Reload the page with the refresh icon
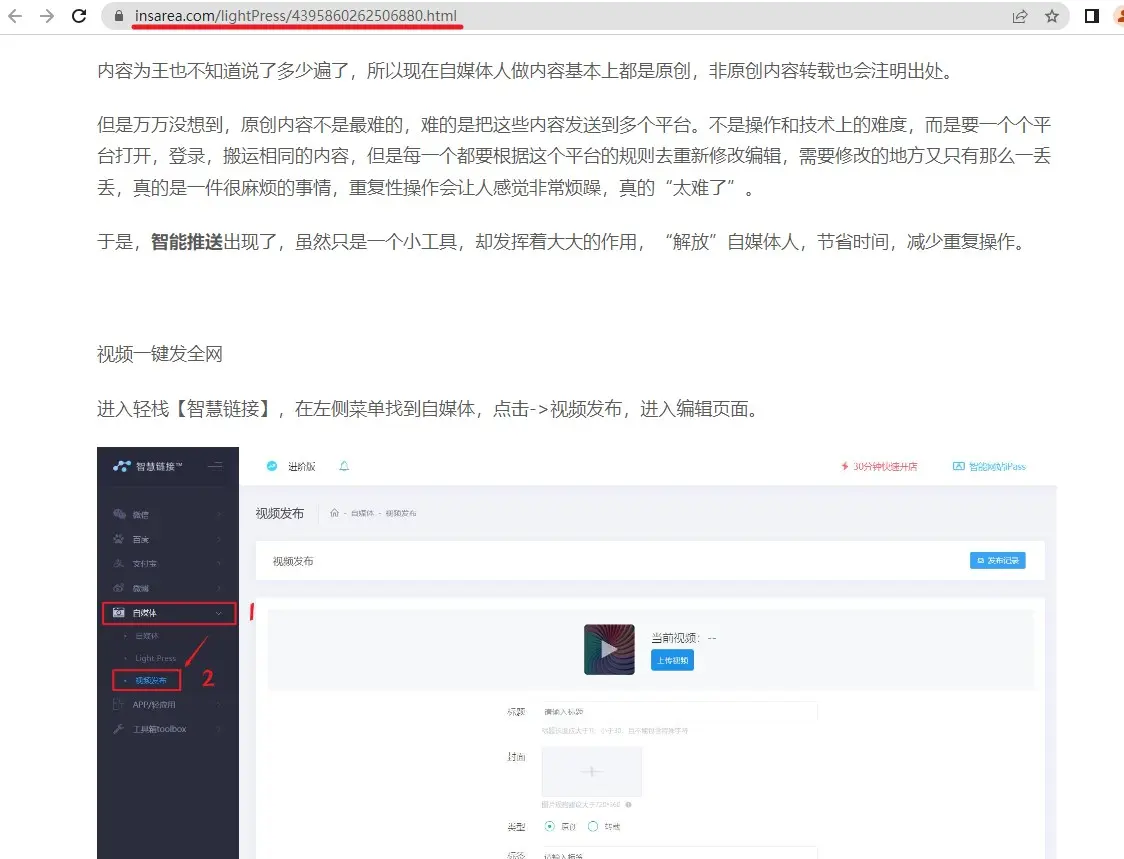The width and height of the screenshot is (1124, 859). (x=79, y=16)
